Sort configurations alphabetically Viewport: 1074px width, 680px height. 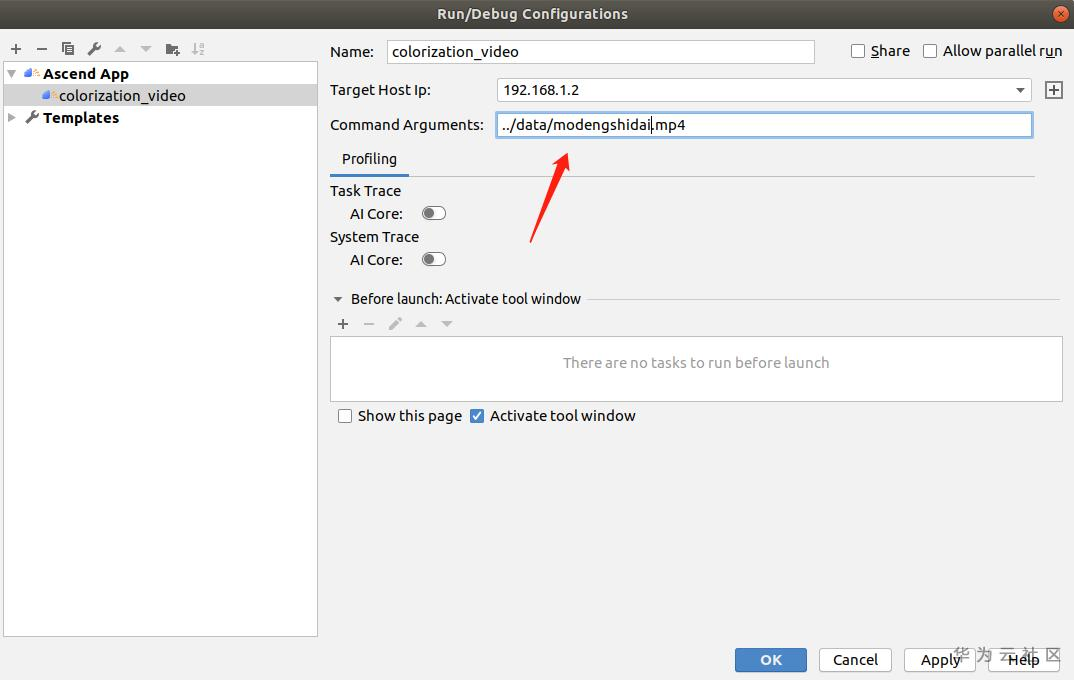[198, 49]
